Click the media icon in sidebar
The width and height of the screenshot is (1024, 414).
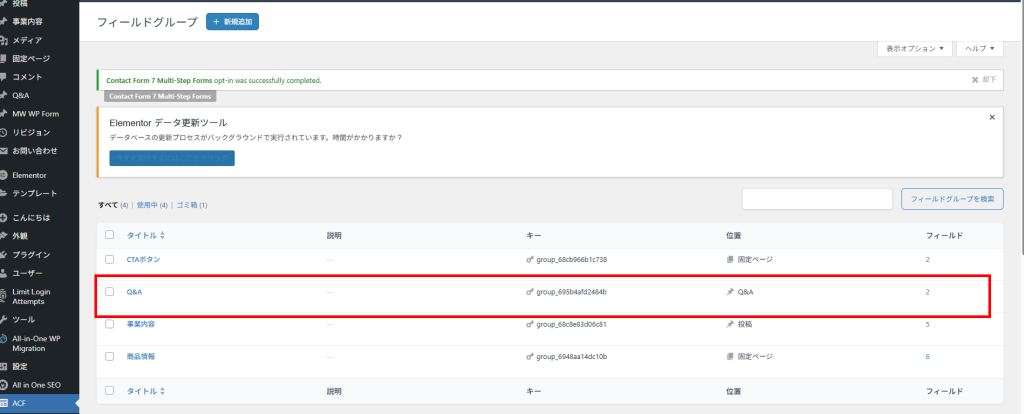click(5, 40)
